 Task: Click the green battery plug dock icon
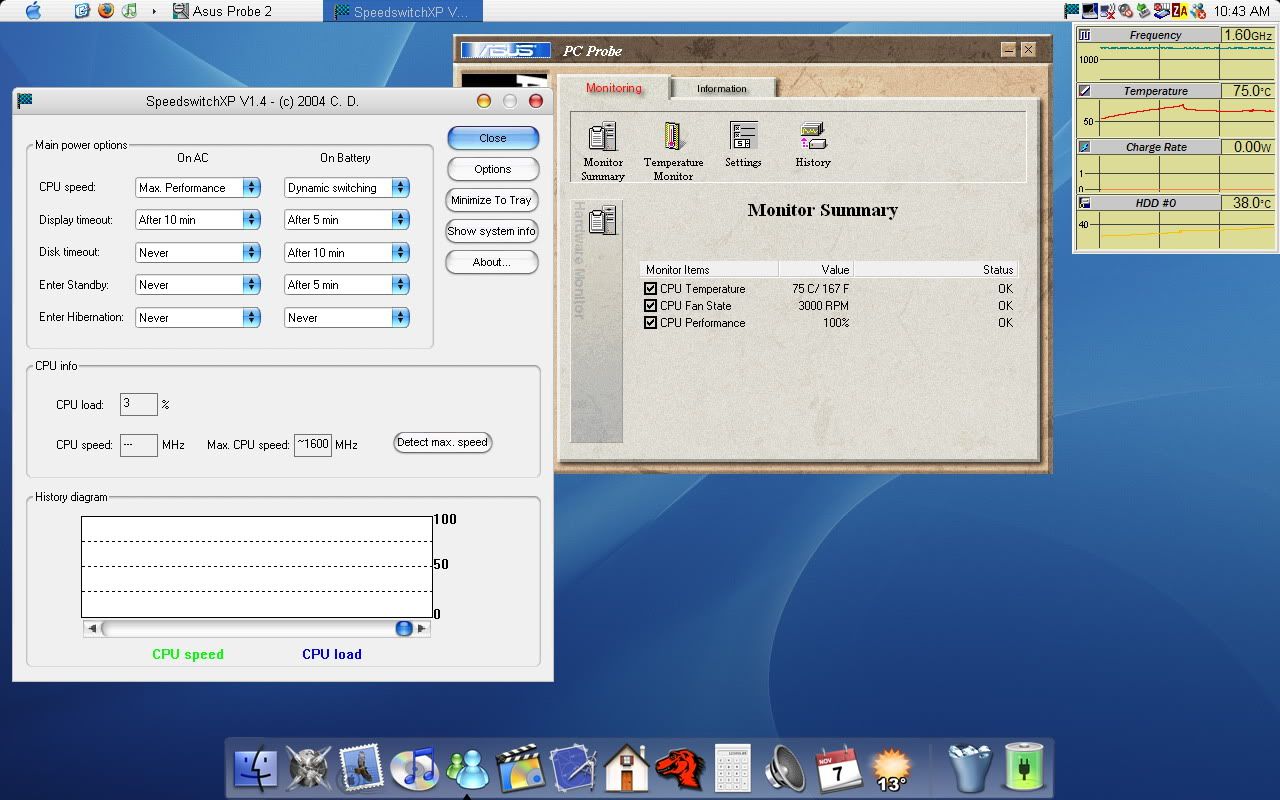(1023, 768)
